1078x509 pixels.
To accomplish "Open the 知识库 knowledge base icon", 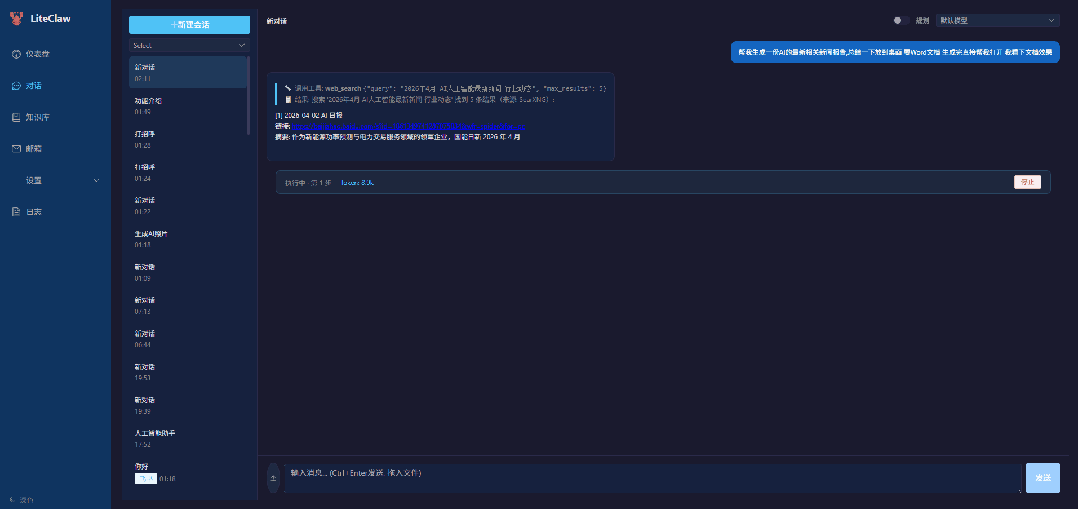I will tap(16, 117).
